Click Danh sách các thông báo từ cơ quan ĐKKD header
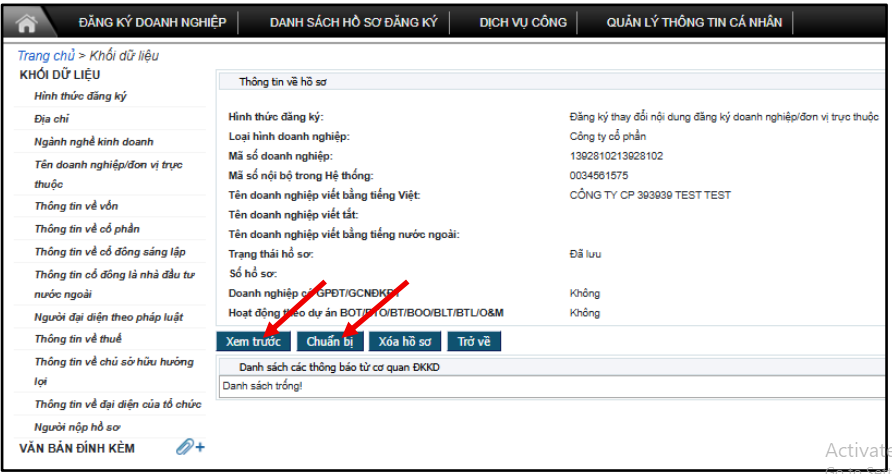 339,368
